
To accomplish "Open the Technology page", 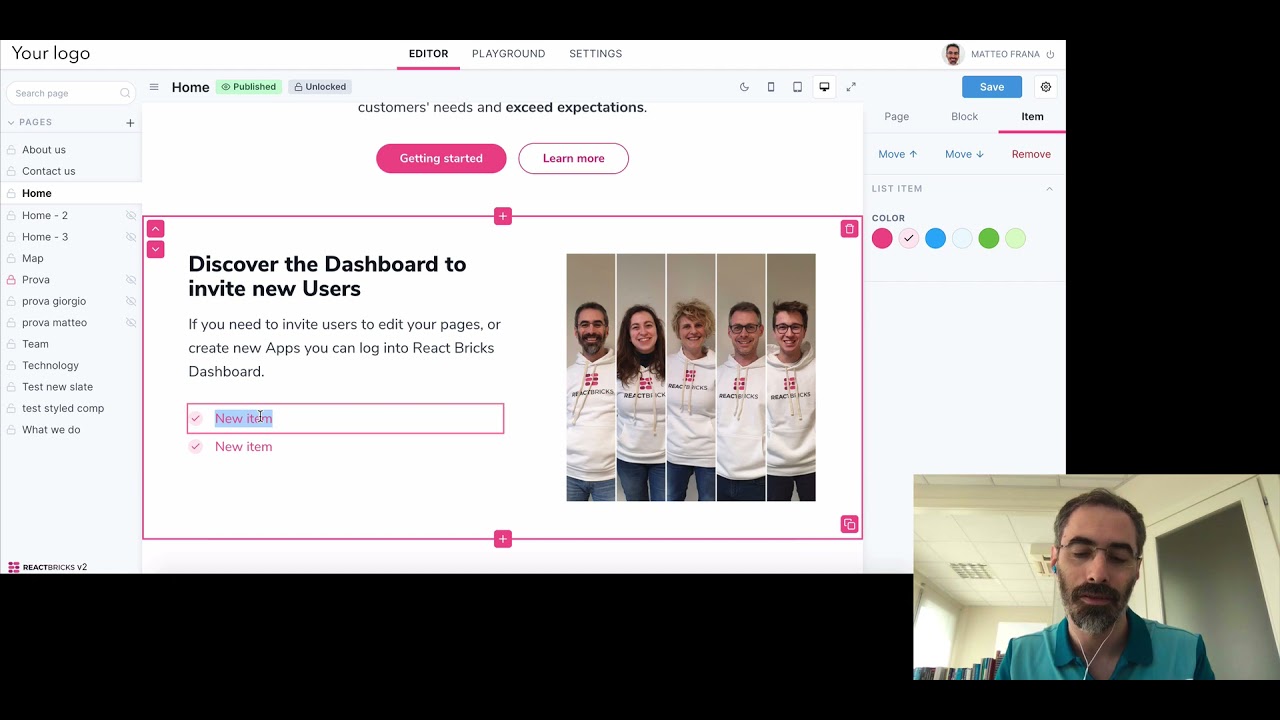I will 50,366.
